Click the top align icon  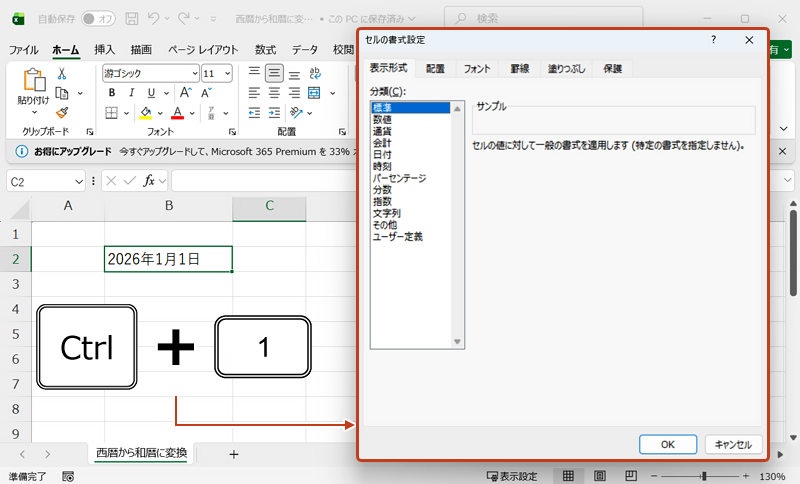coord(254,73)
